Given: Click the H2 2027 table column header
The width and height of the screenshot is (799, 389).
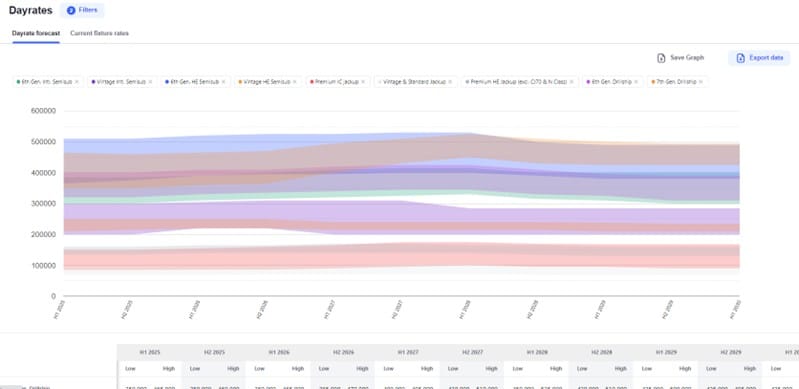Looking at the screenshot, I should (x=472, y=352).
